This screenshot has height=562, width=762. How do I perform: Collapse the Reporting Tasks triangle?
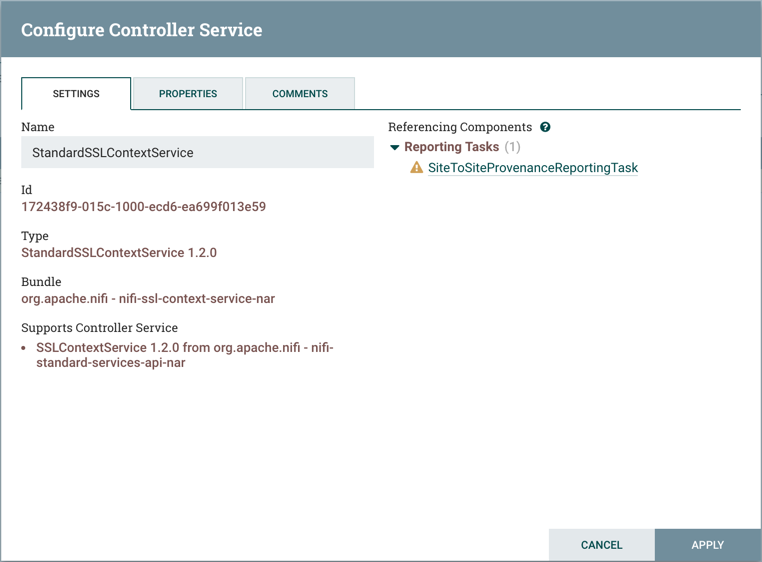click(395, 147)
